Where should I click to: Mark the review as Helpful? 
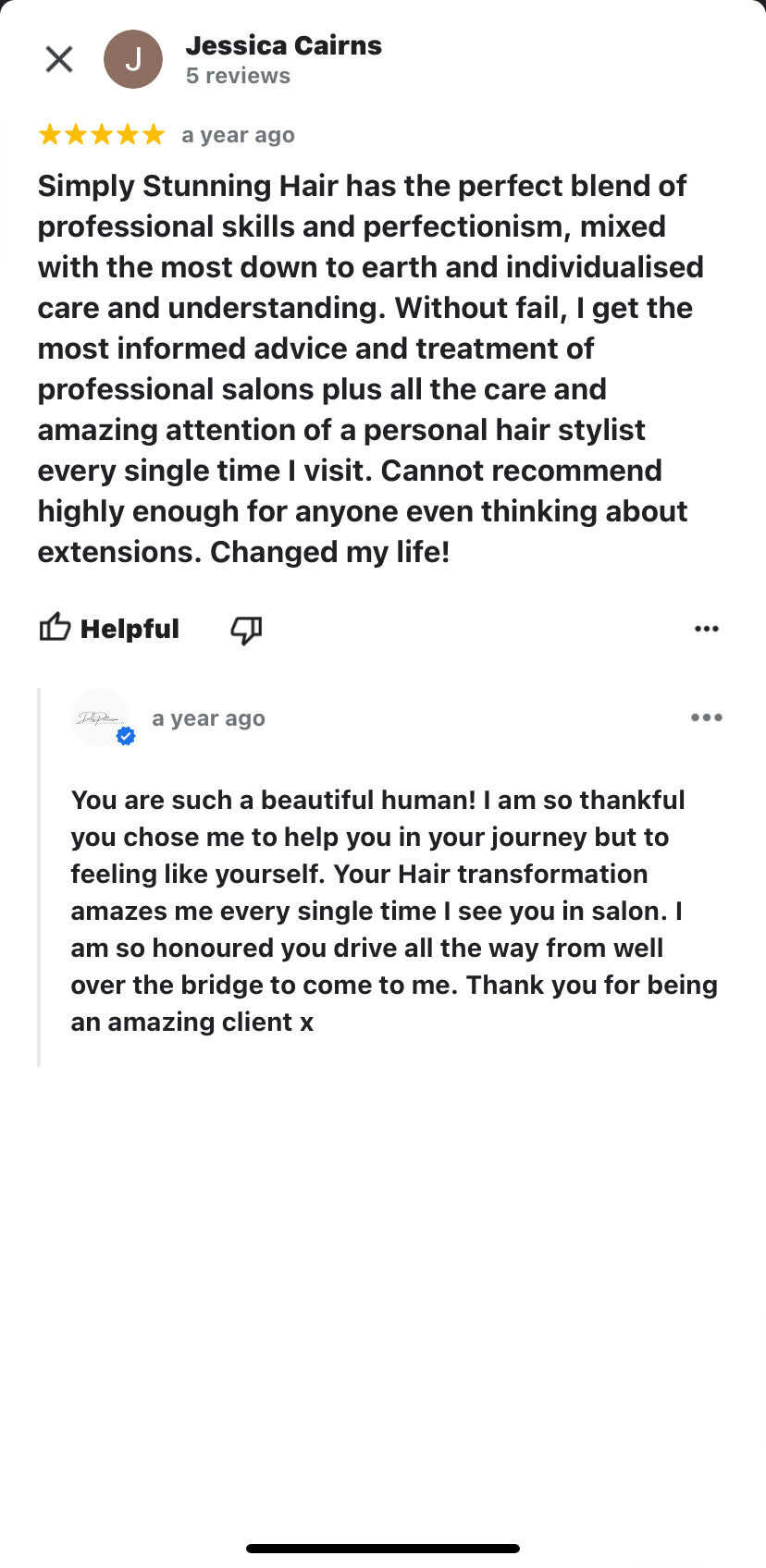click(x=130, y=629)
